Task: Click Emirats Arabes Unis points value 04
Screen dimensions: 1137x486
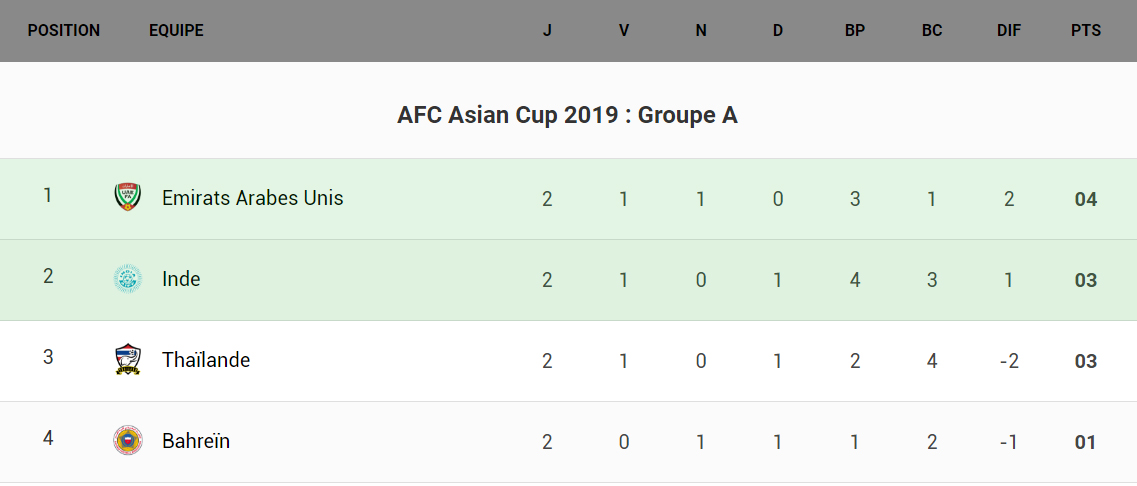Action: (1086, 199)
